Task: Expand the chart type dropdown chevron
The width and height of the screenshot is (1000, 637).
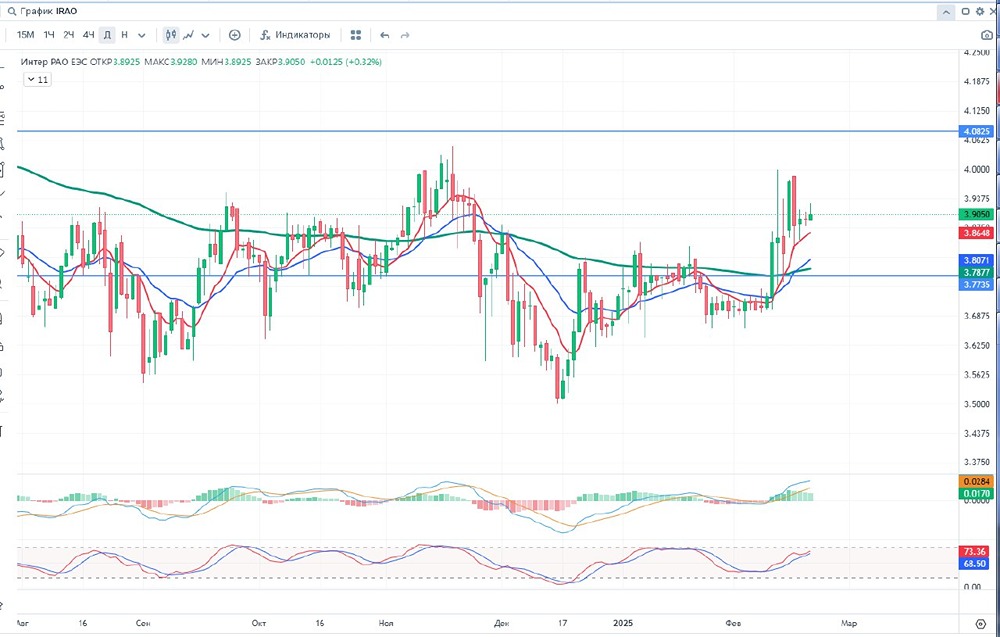Action: 205,36
